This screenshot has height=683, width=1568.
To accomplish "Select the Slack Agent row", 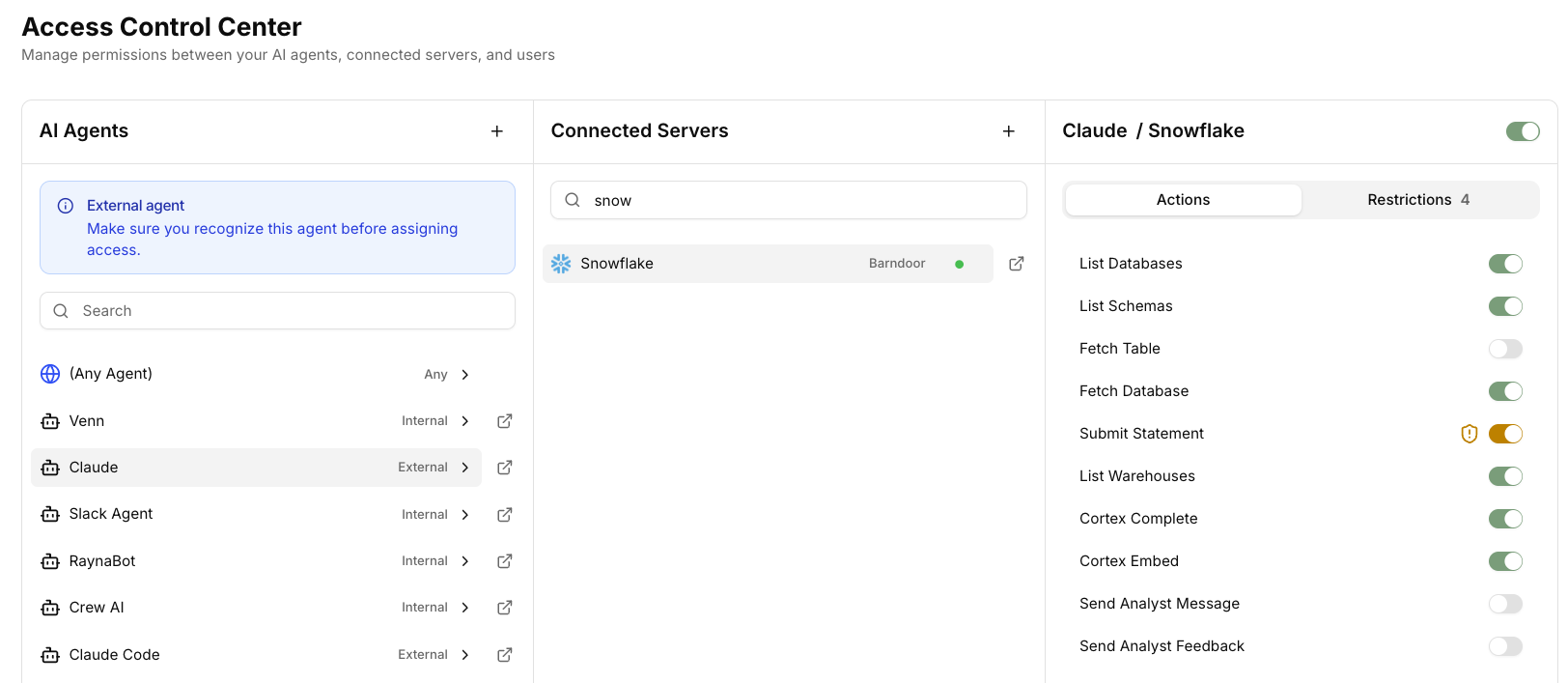I will tap(256, 514).
